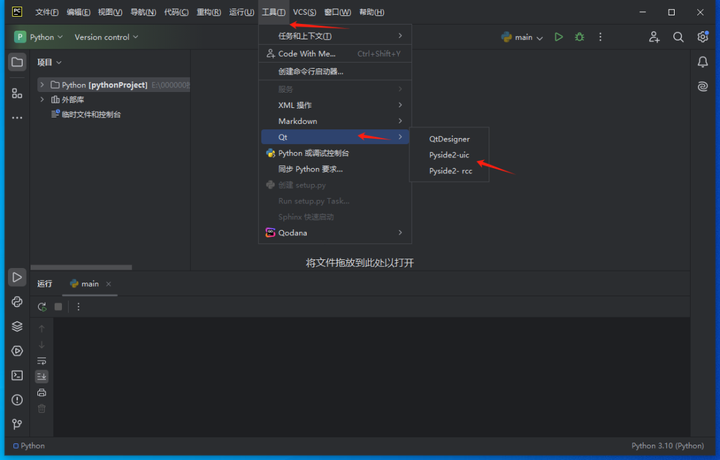Click the Debug main bug icon
720x460 pixels.
click(x=579, y=37)
